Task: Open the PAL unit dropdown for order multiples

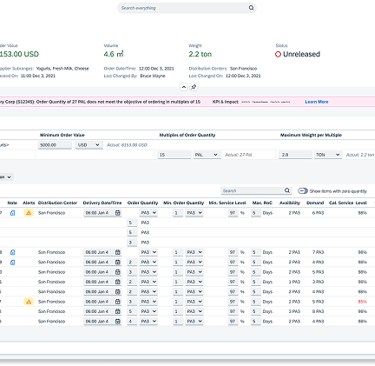Action: point(207,155)
